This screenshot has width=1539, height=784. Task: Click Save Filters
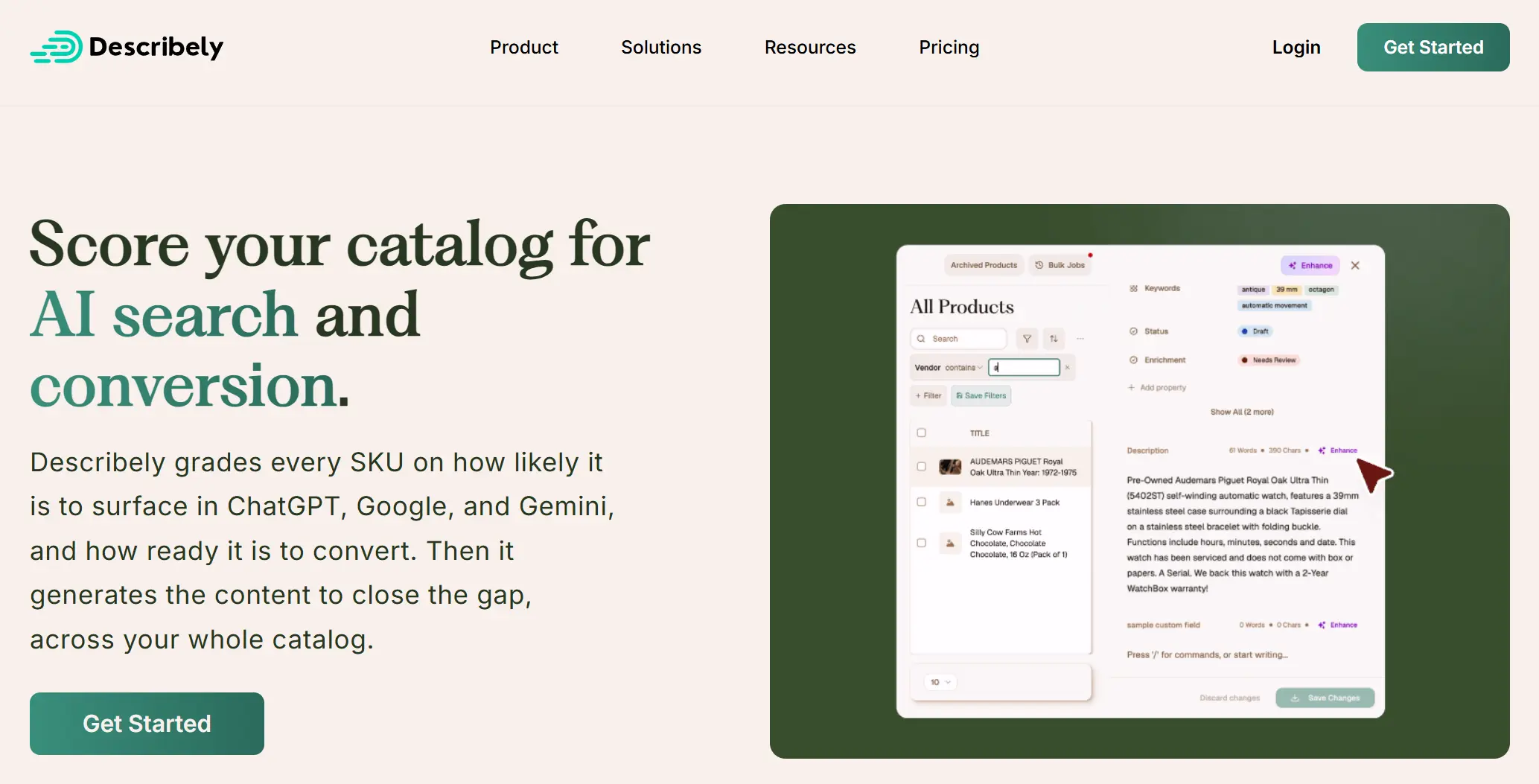pos(981,396)
